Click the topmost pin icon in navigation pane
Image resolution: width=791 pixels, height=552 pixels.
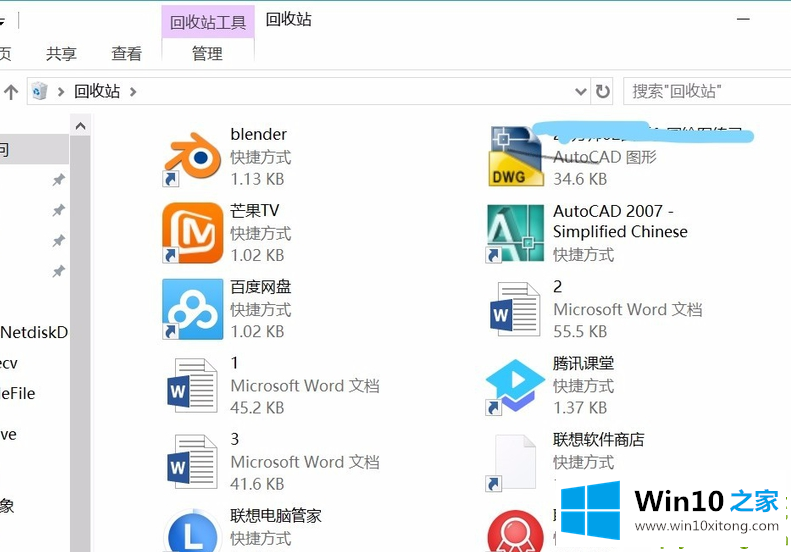pos(59,180)
